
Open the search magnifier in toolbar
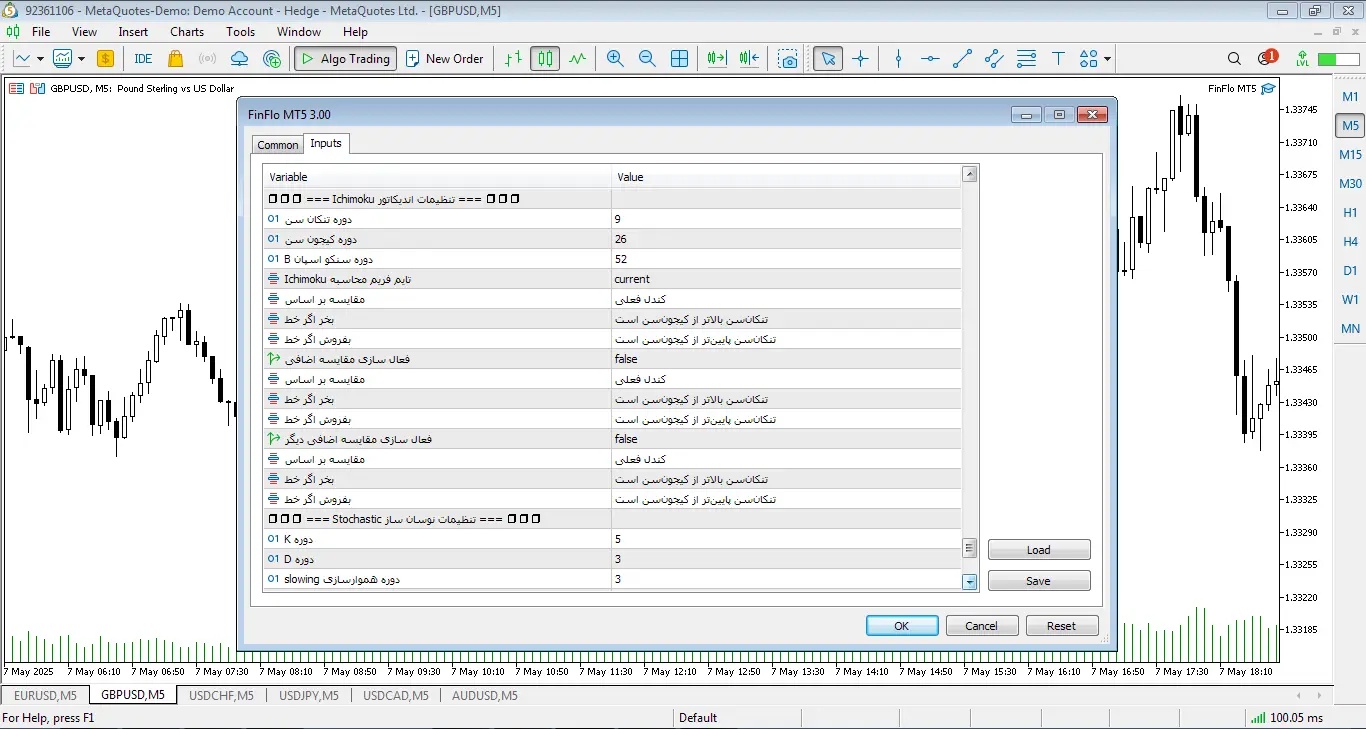1234,59
